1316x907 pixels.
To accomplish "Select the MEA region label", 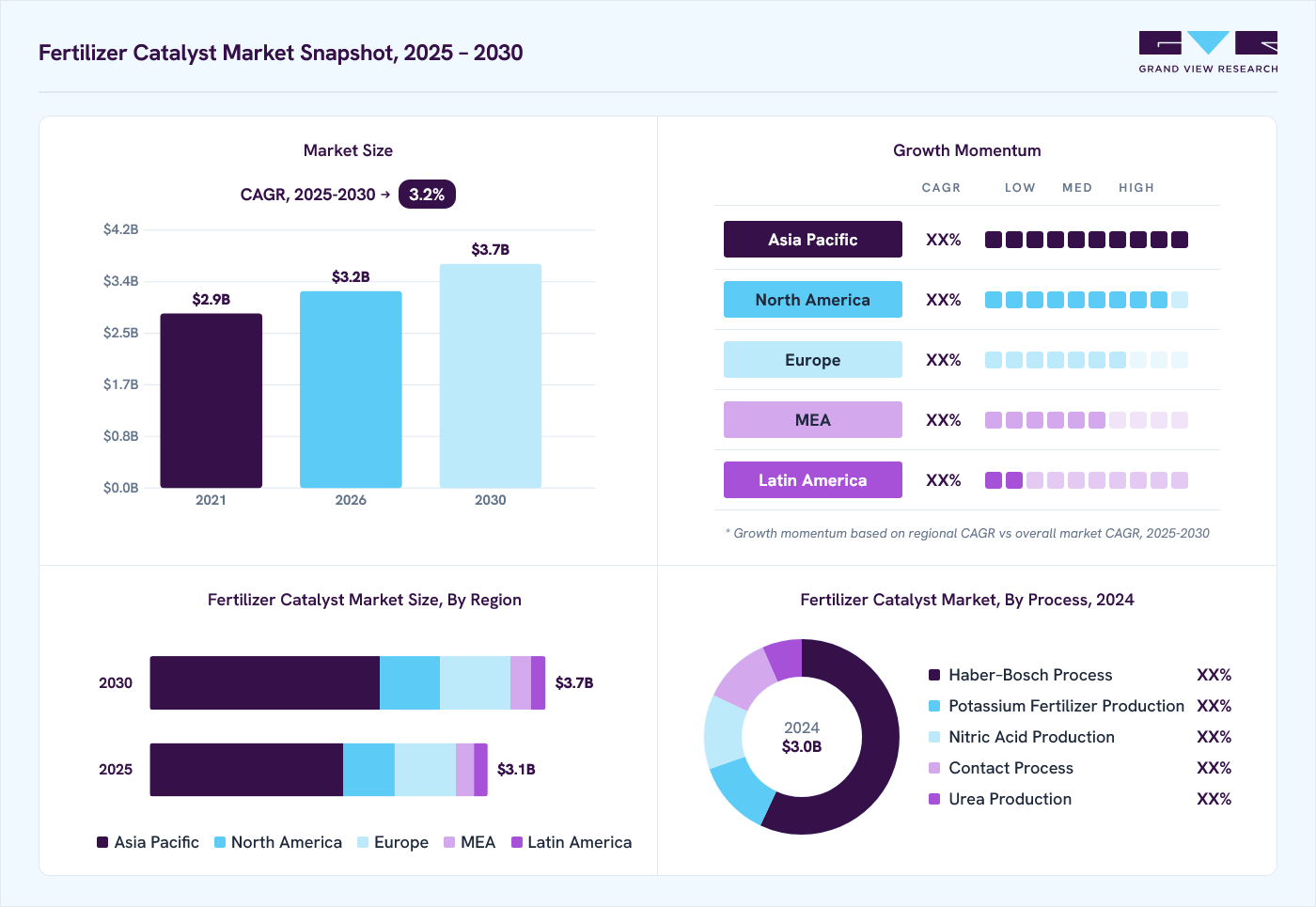I will tap(813, 420).
